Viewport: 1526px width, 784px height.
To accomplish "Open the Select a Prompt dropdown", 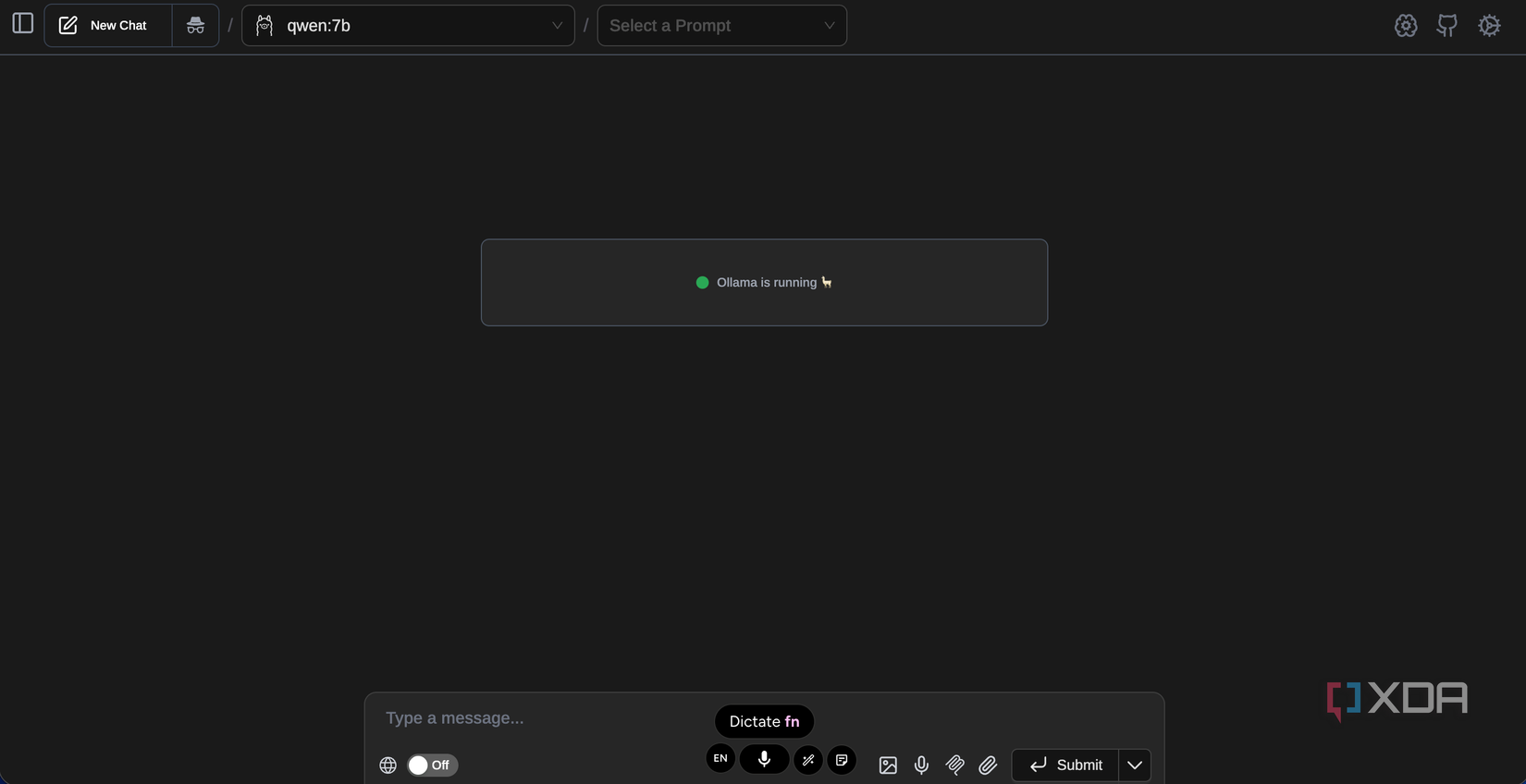I will pyautogui.click(x=721, y=26).
